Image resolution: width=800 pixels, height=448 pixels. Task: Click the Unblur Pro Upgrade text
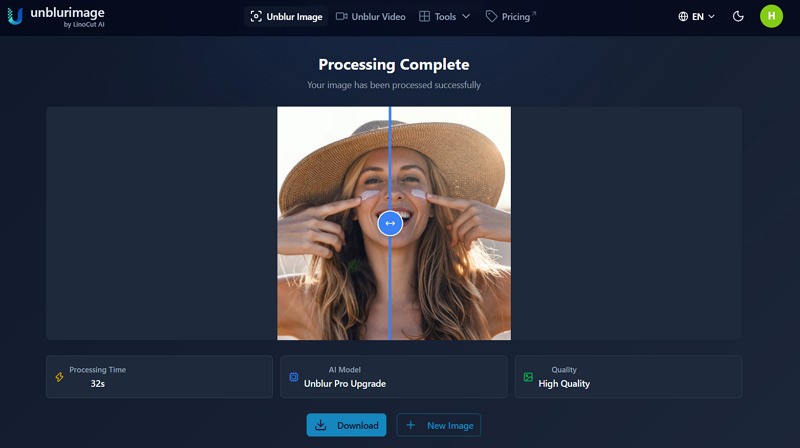point(345,384)
